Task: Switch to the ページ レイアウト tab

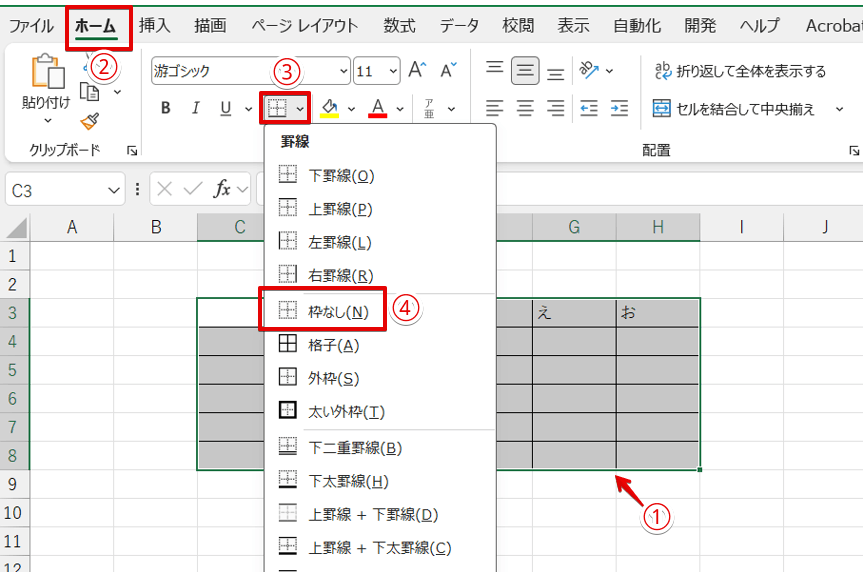Action: tap(305, 25)
